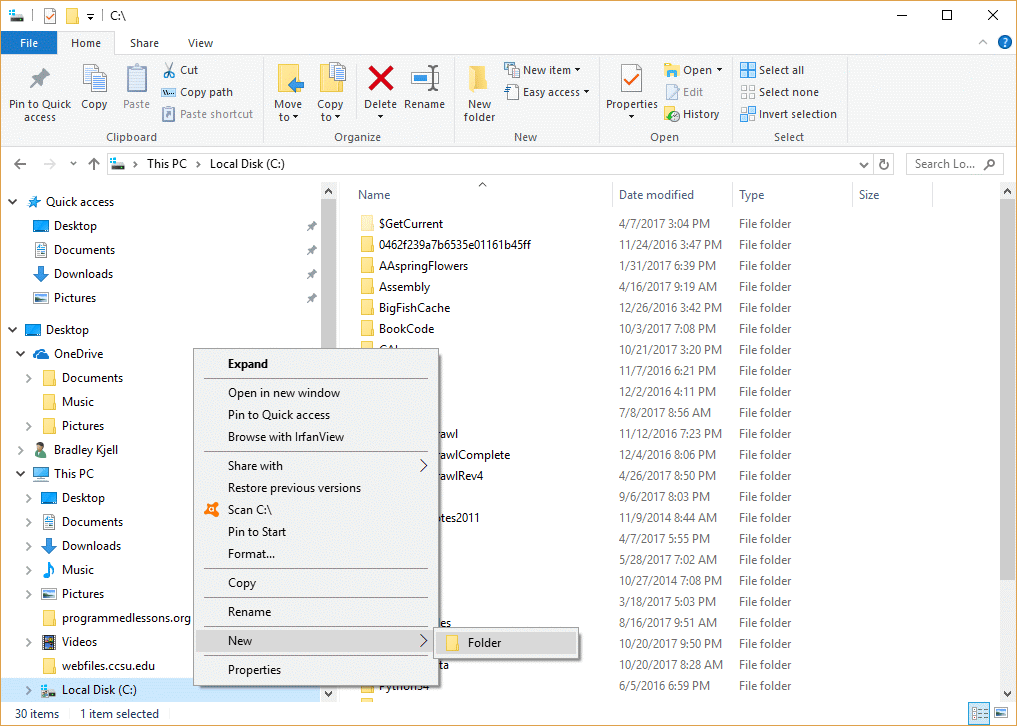
Task: Select the AAspringFlowers folder
Action: click(423, 266)
